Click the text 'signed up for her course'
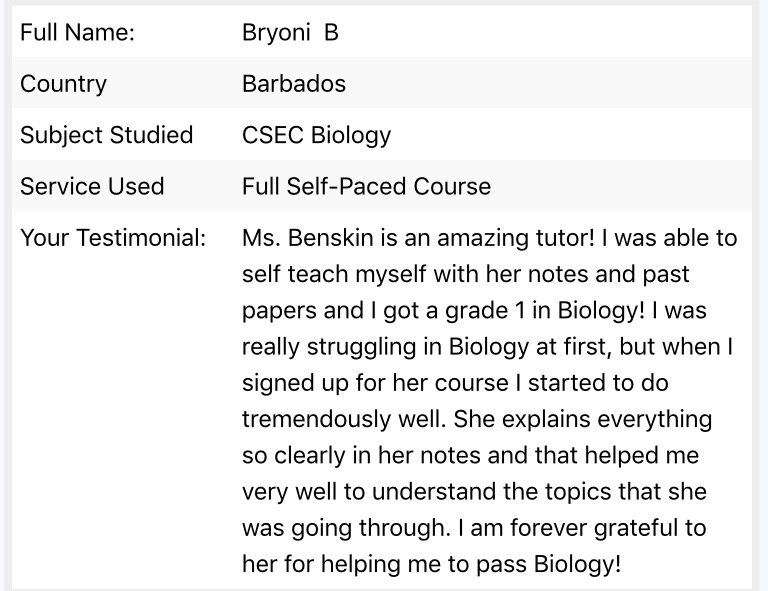768x591 pixels. tap(375, 383)
